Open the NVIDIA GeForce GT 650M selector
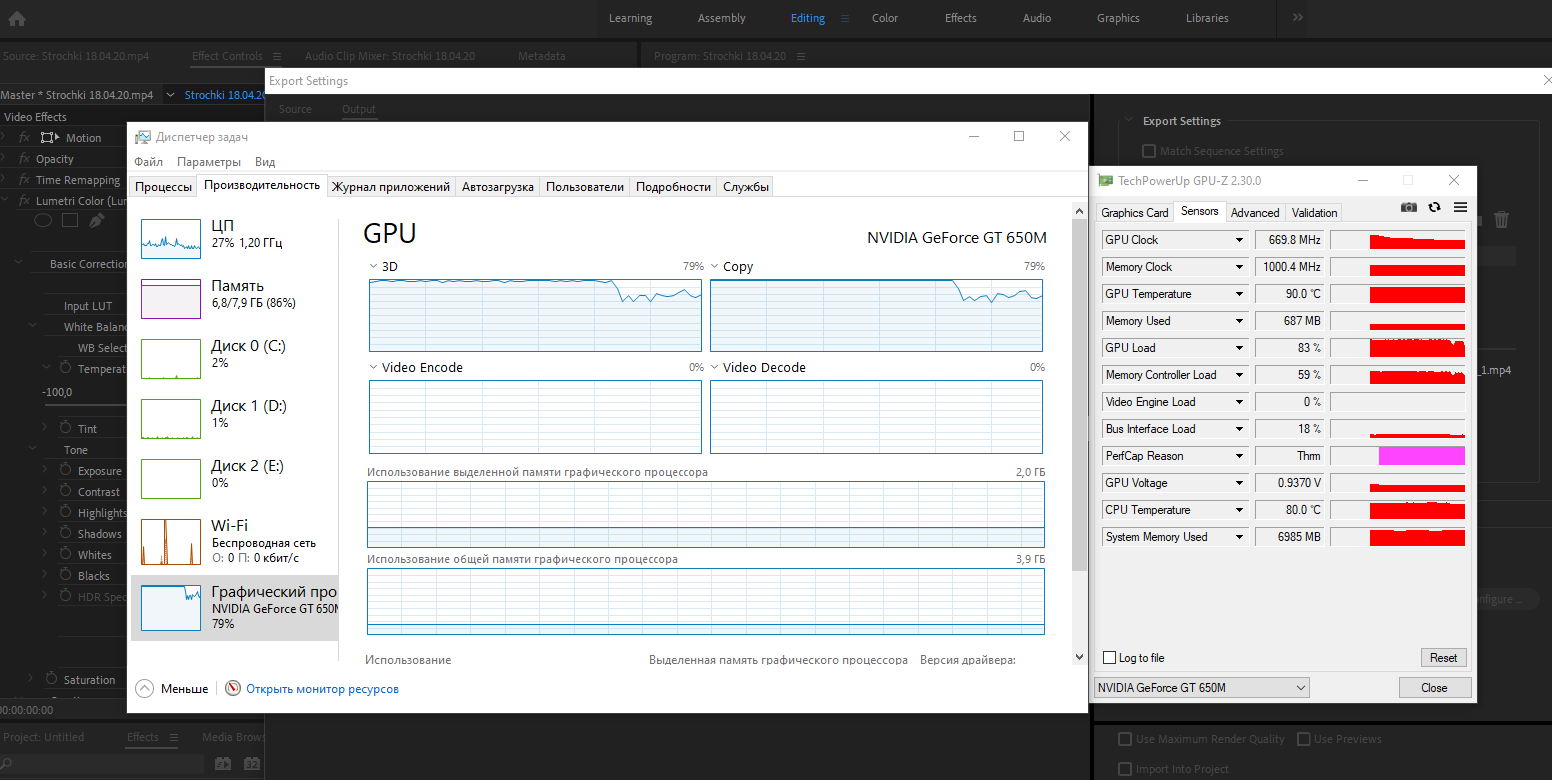Image resolution: width=1552 pixels, height=780 pixels. [1201, 688]
